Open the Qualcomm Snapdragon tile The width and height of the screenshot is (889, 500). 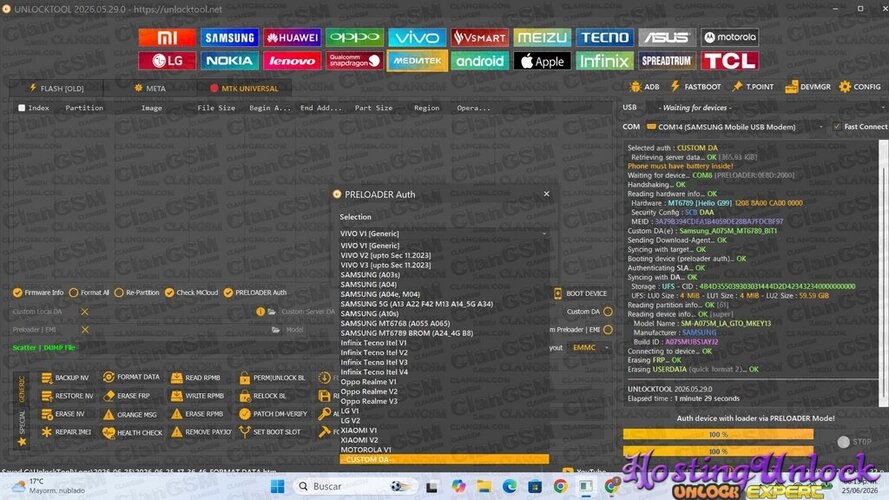354,61
